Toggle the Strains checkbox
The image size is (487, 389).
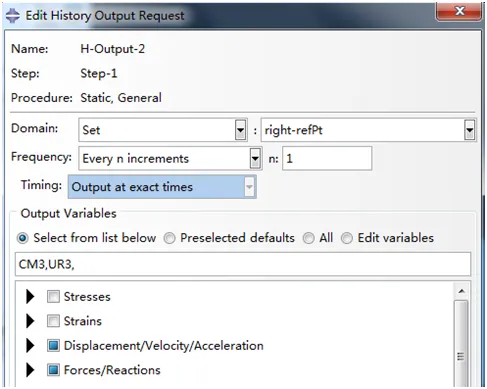(x=53, y=321)
